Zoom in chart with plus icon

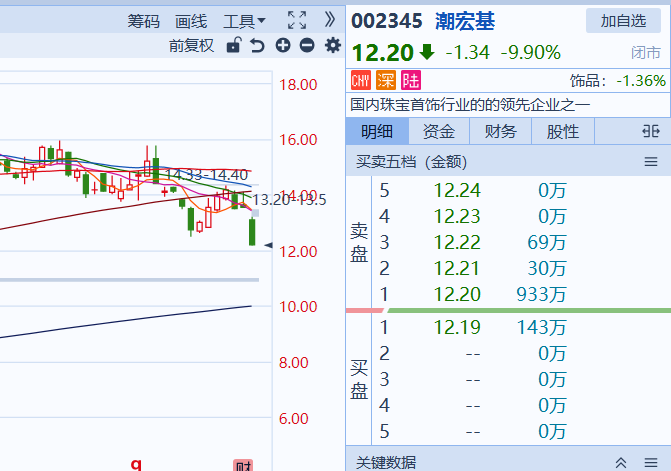pyautogui.click(x=282, y=45)
